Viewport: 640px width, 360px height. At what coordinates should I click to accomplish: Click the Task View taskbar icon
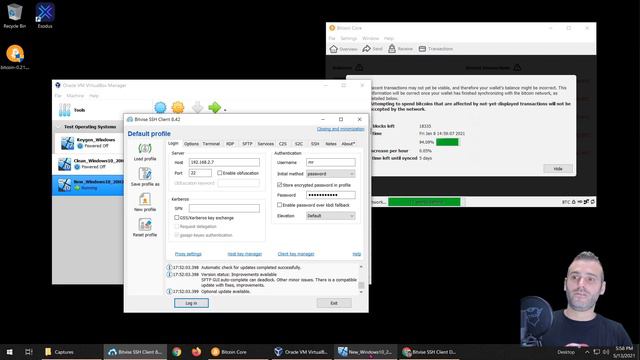pos(29,352)
